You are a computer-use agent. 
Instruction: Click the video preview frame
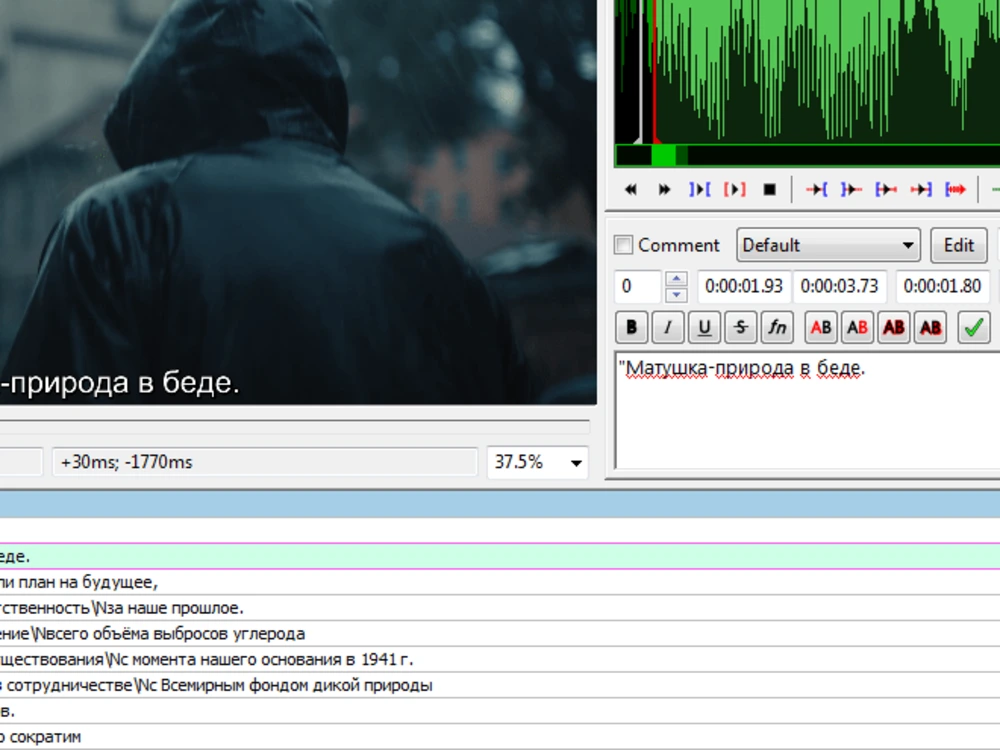click(x=298, y=202)
